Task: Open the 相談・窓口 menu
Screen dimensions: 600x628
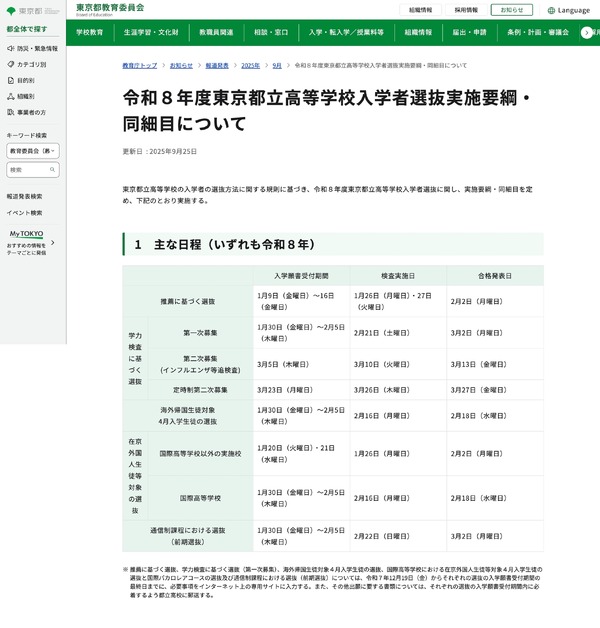Action: coord(271,32)
